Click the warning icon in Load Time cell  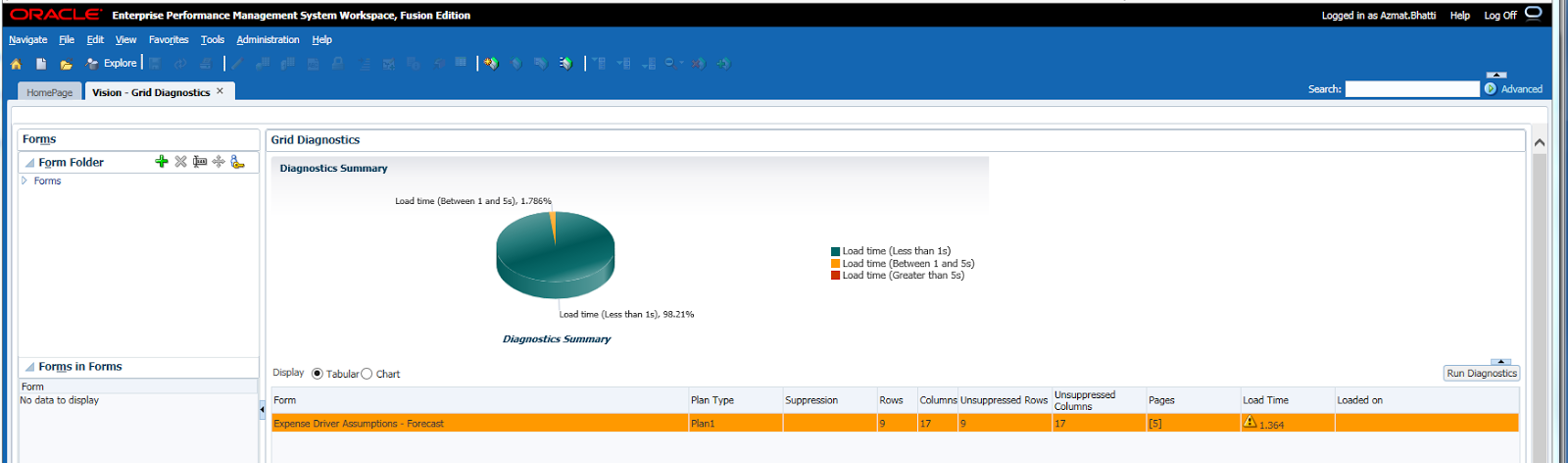coord(1249,422)
